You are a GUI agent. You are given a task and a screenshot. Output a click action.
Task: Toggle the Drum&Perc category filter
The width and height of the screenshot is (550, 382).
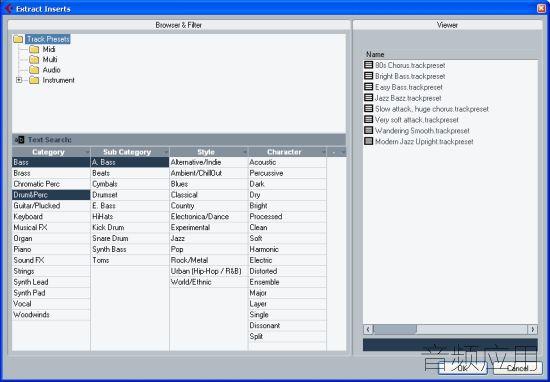click(51, 195)
